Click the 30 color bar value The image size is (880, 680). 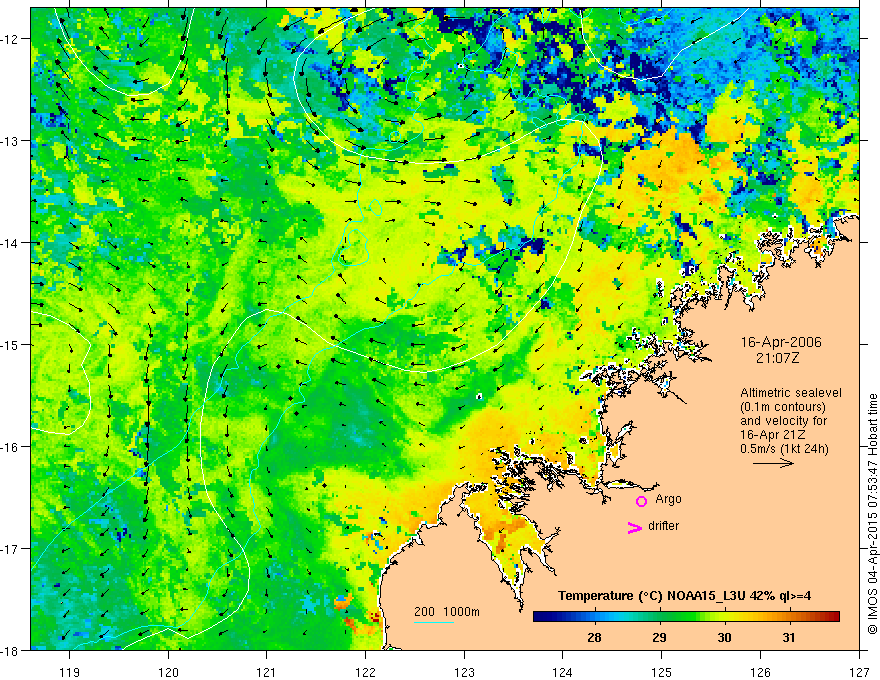pos(724,637)
